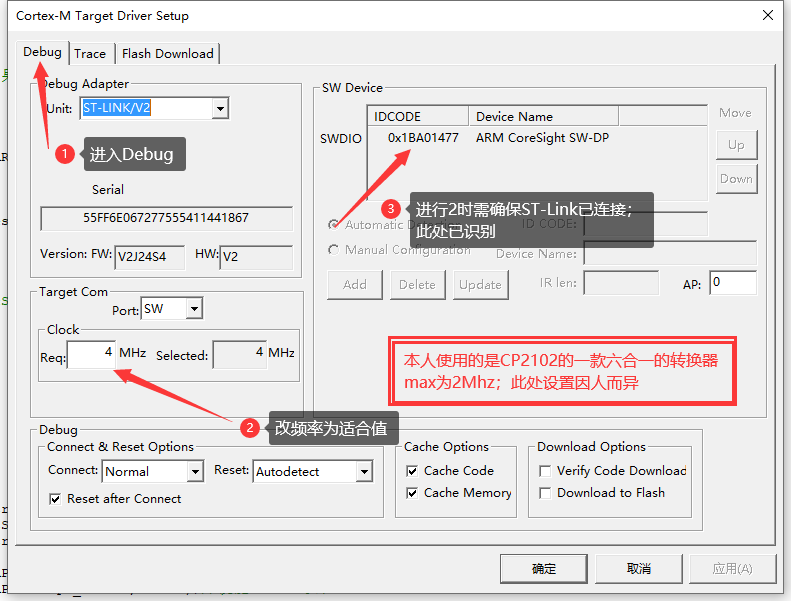791x601 pixels.
Task: Close the Cortex-M Target Driver Setup dialog
Action: coord(768,15)
